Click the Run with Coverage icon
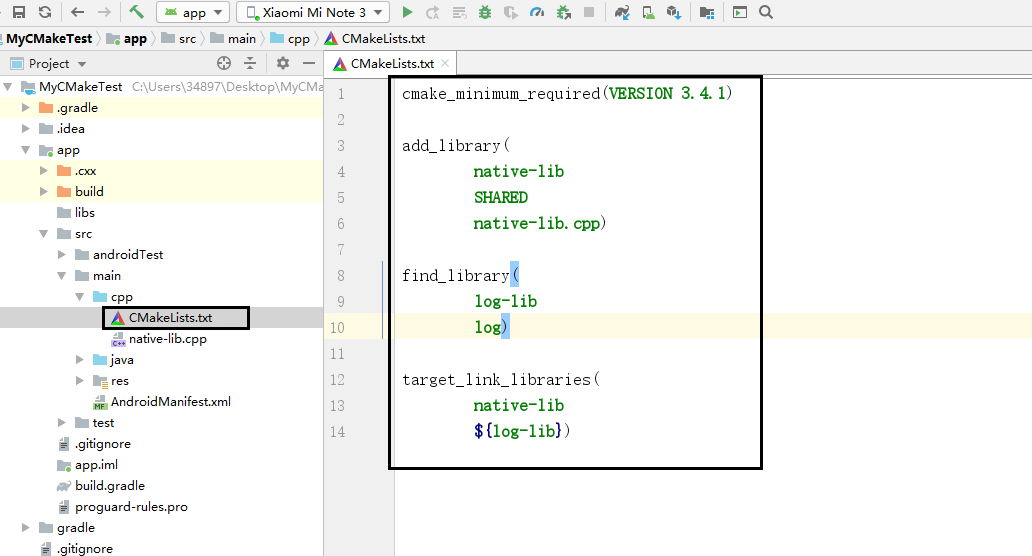This screenshot has width=1032, height=556. tap(511, 12)
